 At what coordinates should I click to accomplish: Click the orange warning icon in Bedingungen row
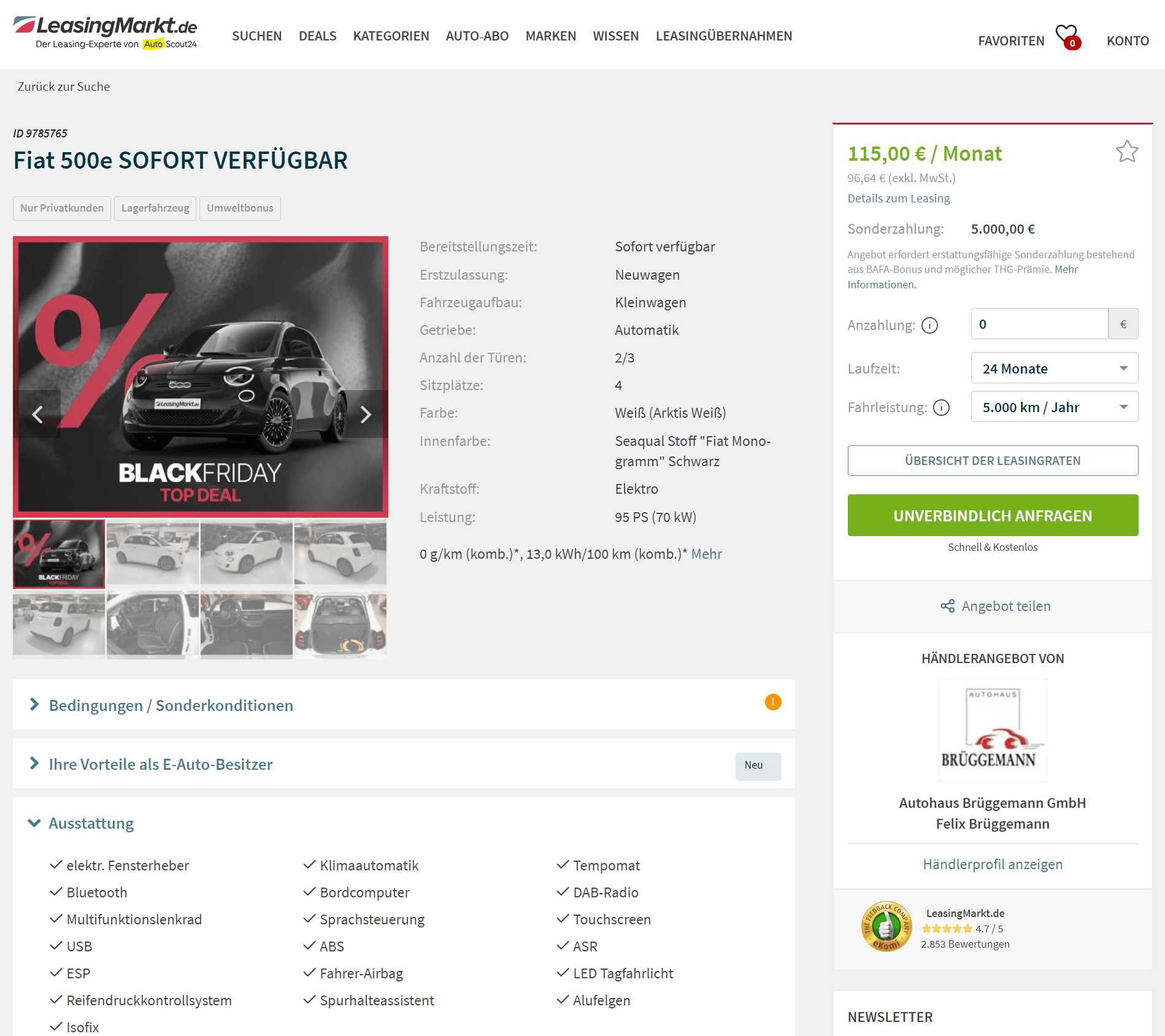click(x=773, y=702)
